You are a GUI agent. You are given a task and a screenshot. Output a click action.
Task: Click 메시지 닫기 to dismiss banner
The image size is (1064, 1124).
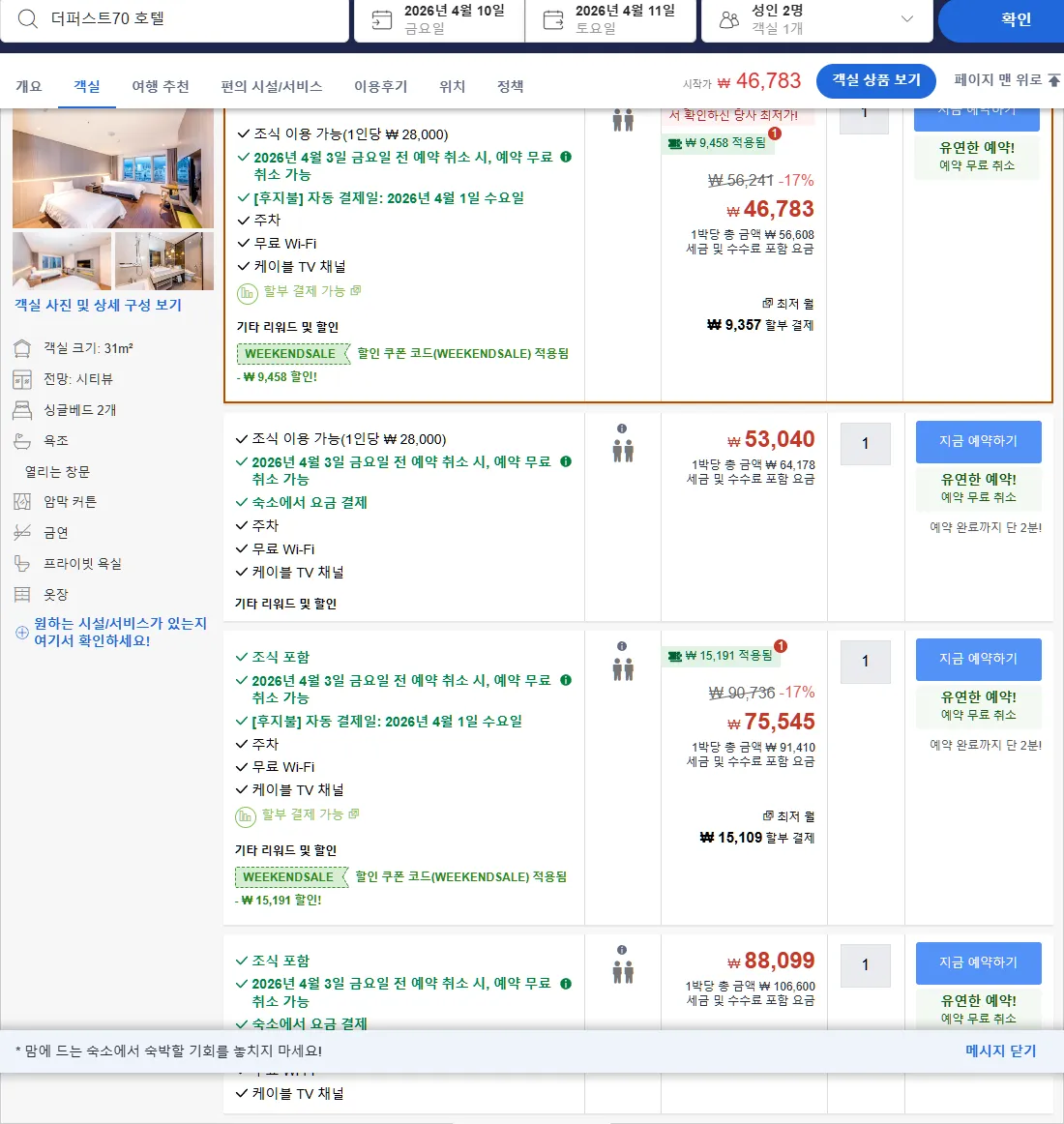[x=1001, y=1050]
